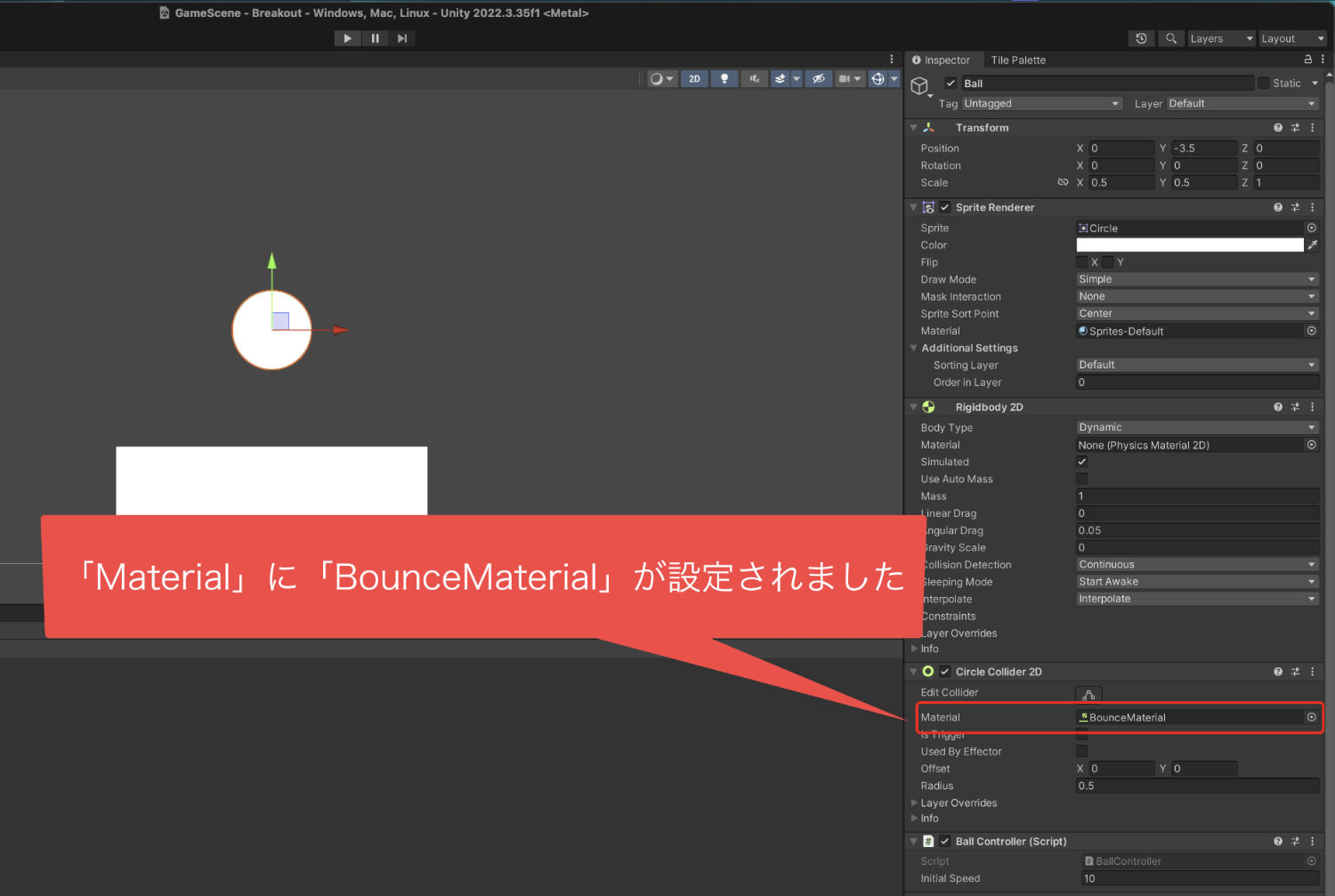Toggle the Scene effects icon
This screenshot has height=896, width=1335.
tap(781, 78)
